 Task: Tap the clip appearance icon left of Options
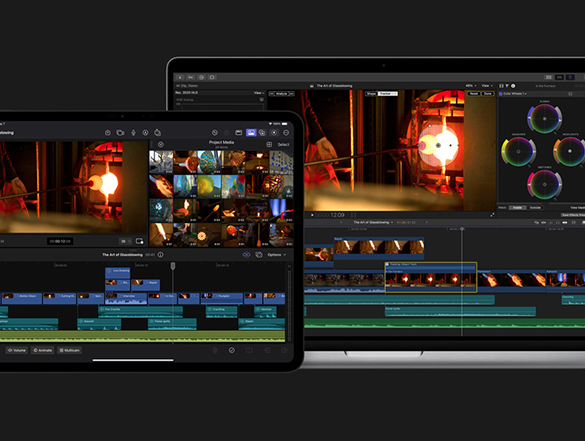[x=259, y=255]
